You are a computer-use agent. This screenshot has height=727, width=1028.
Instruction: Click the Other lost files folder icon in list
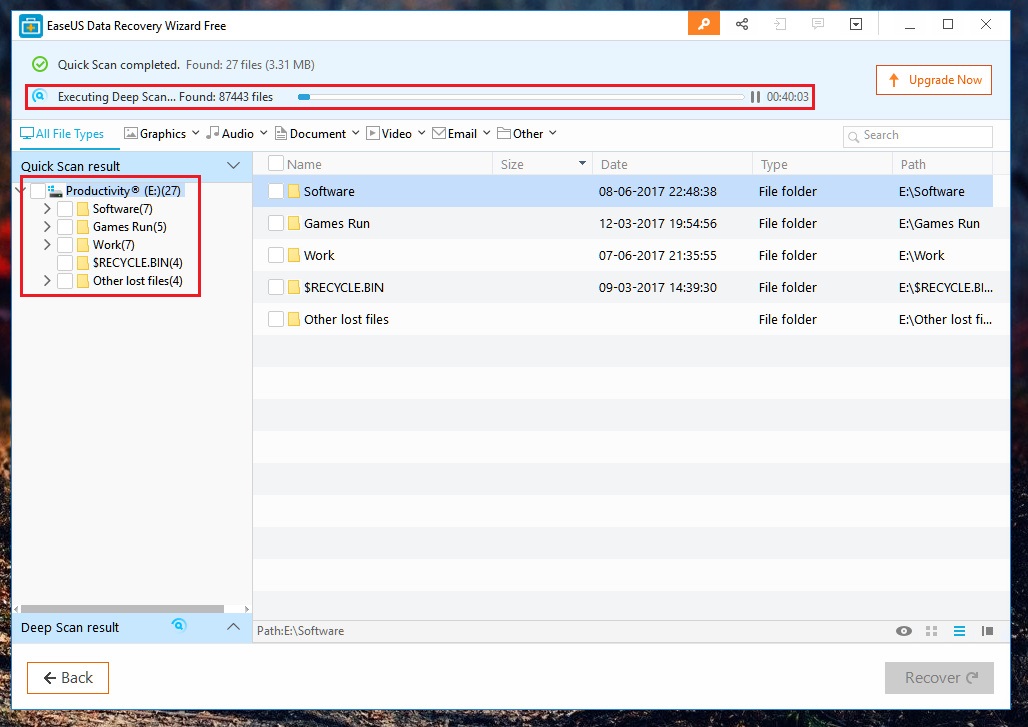(x=294, y=319)
